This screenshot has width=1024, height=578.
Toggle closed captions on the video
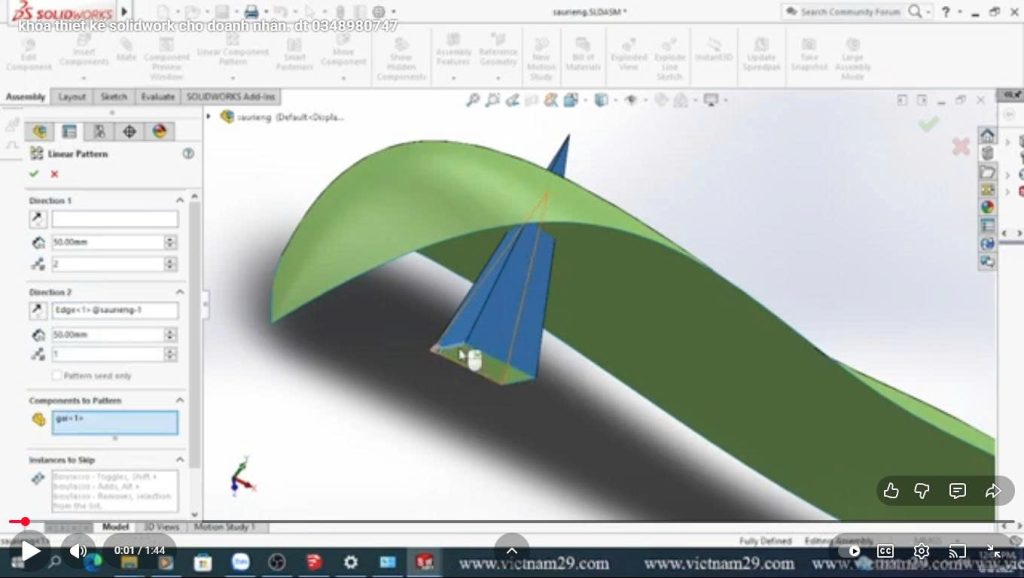coord(885,551)
